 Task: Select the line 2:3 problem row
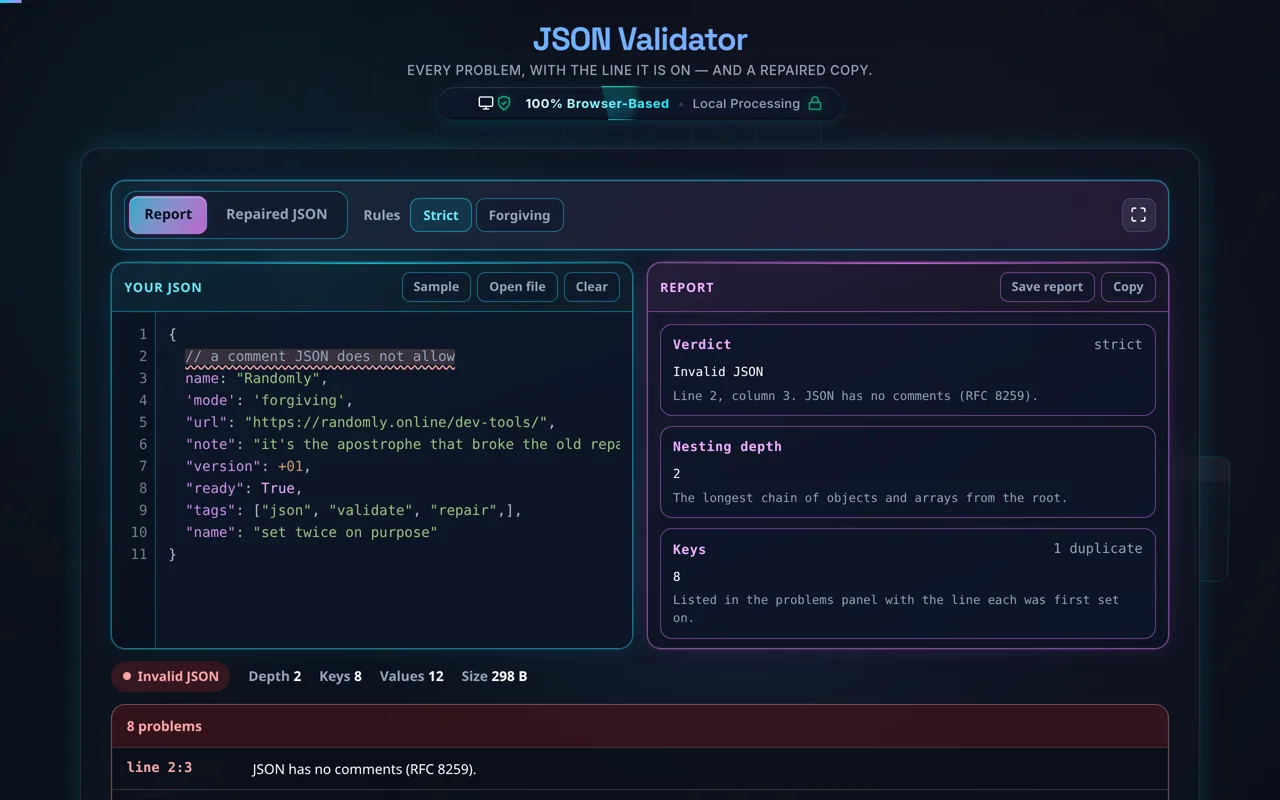coord(640,769)
